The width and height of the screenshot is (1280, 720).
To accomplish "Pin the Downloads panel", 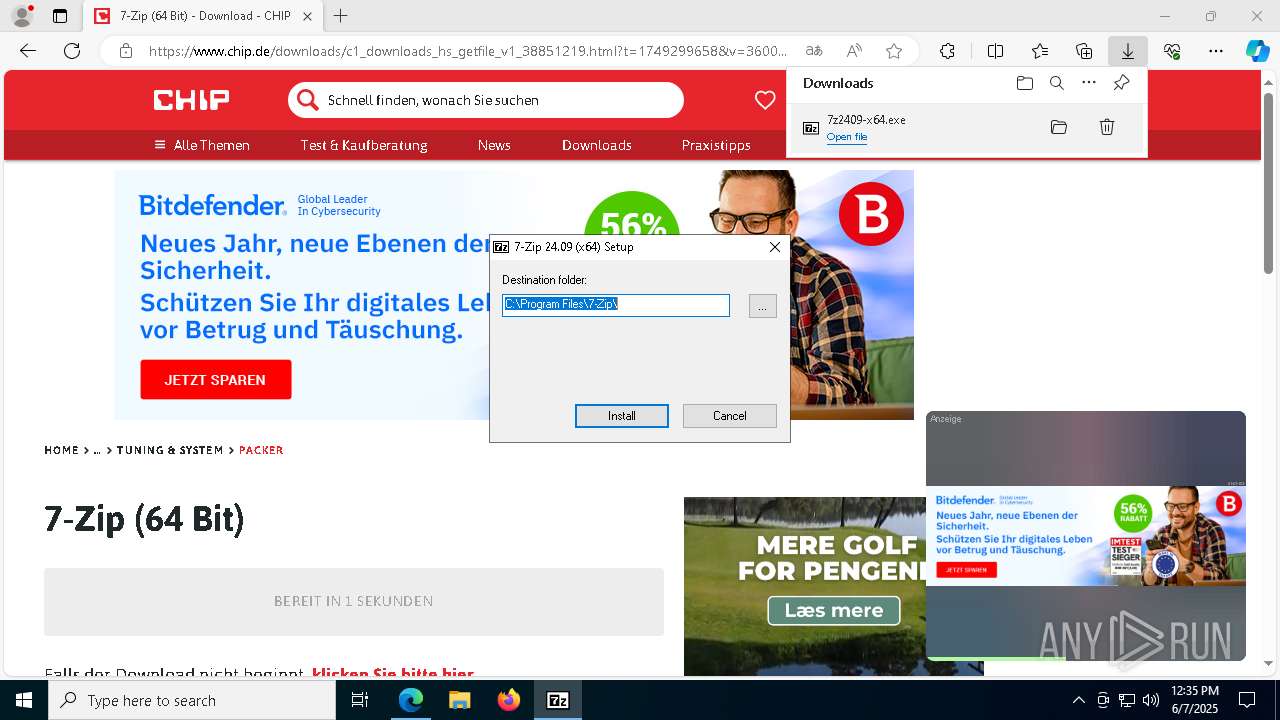I will tap(1121, 83).
